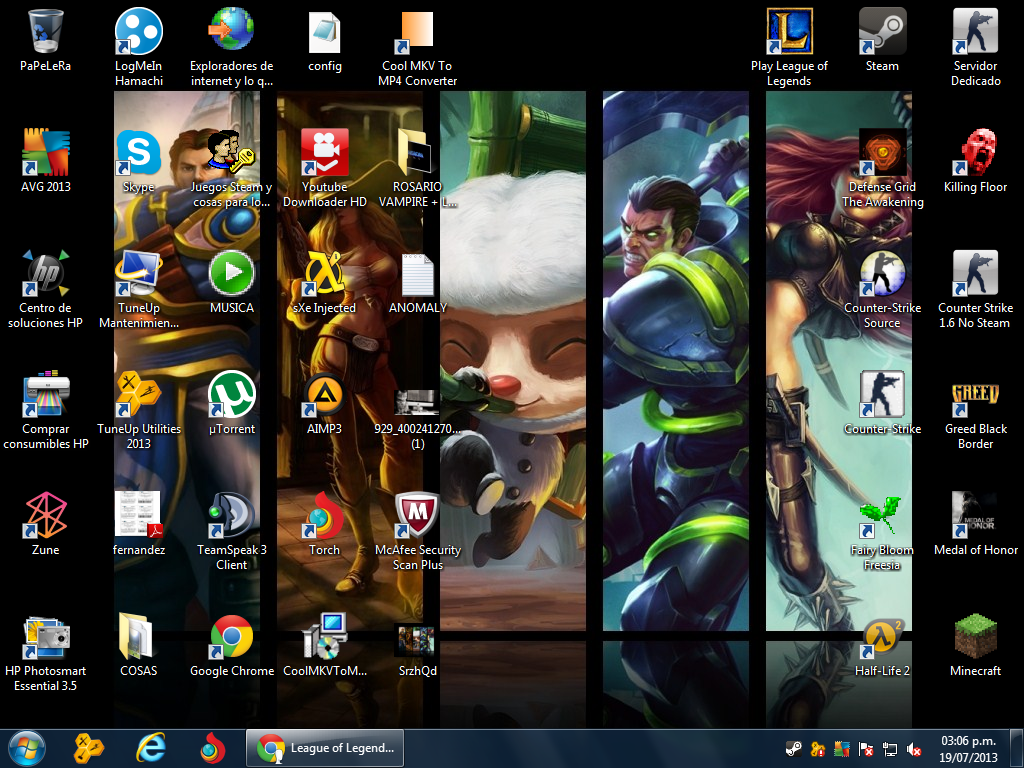Select Servidor Dedicado shortcut
Screen dimensions: 1024x768
[x=975, y=31]
